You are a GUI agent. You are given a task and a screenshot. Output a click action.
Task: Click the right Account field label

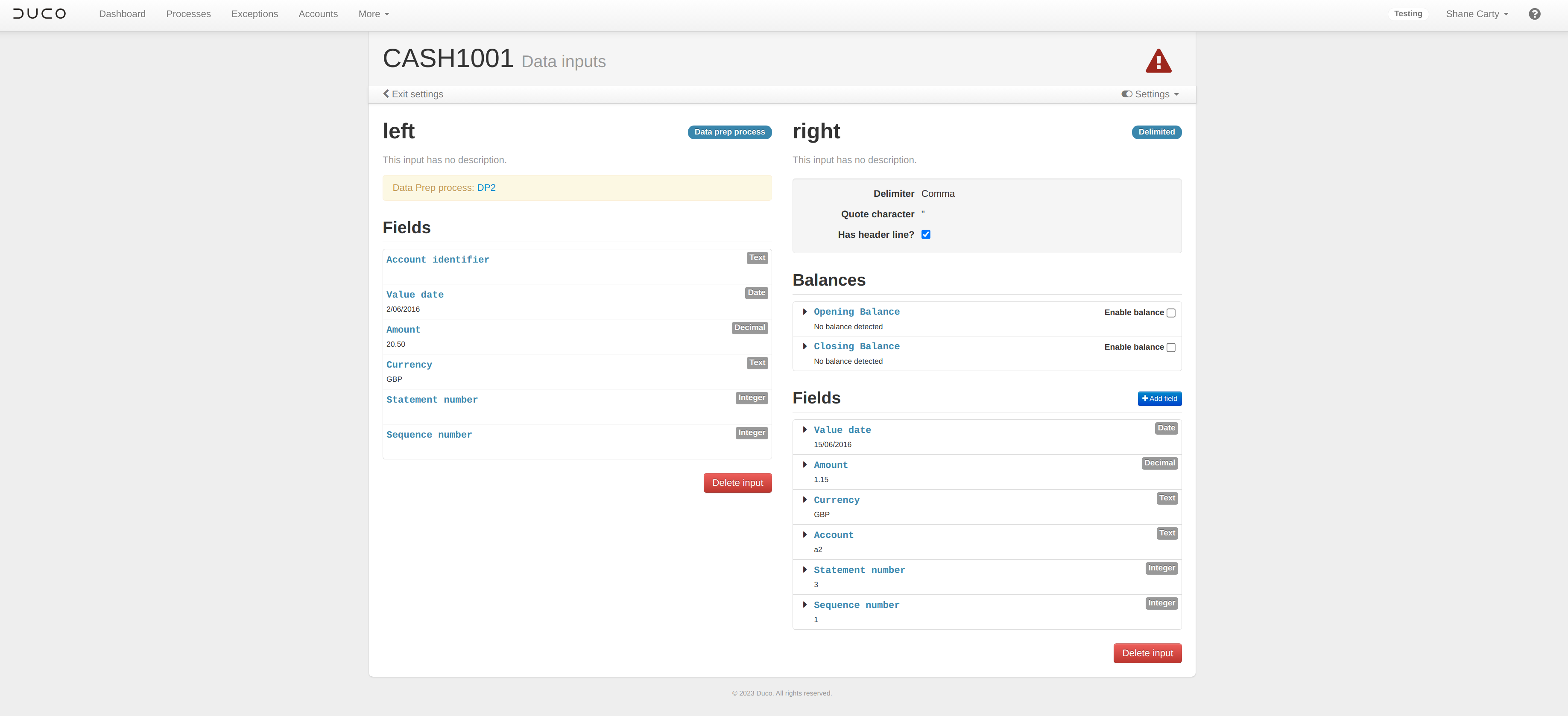point(833,535)
